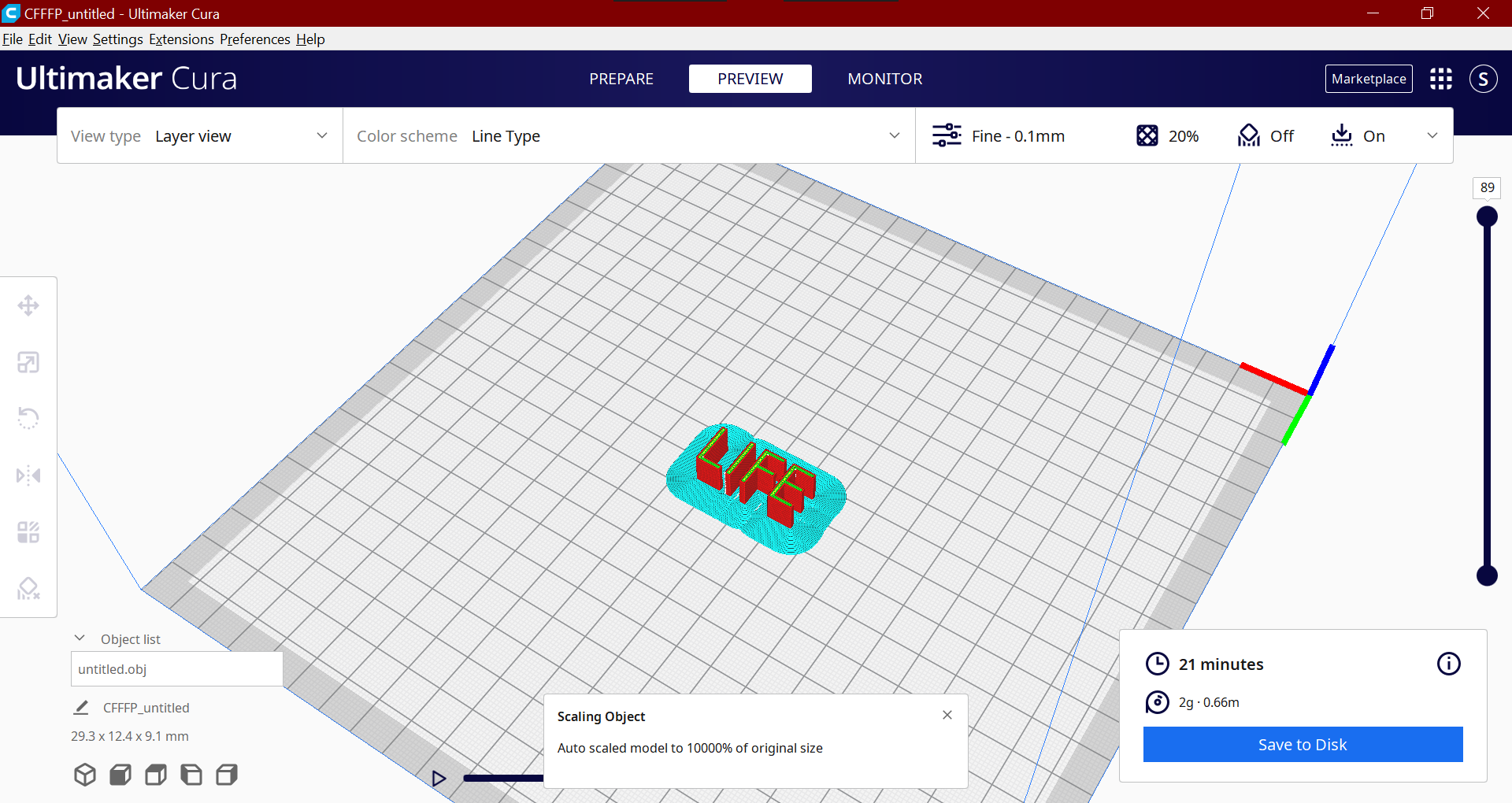The height and width of the screenshot is (803, 1512).
Task: Show print time details via info icon
Action: click(1449, 664)
